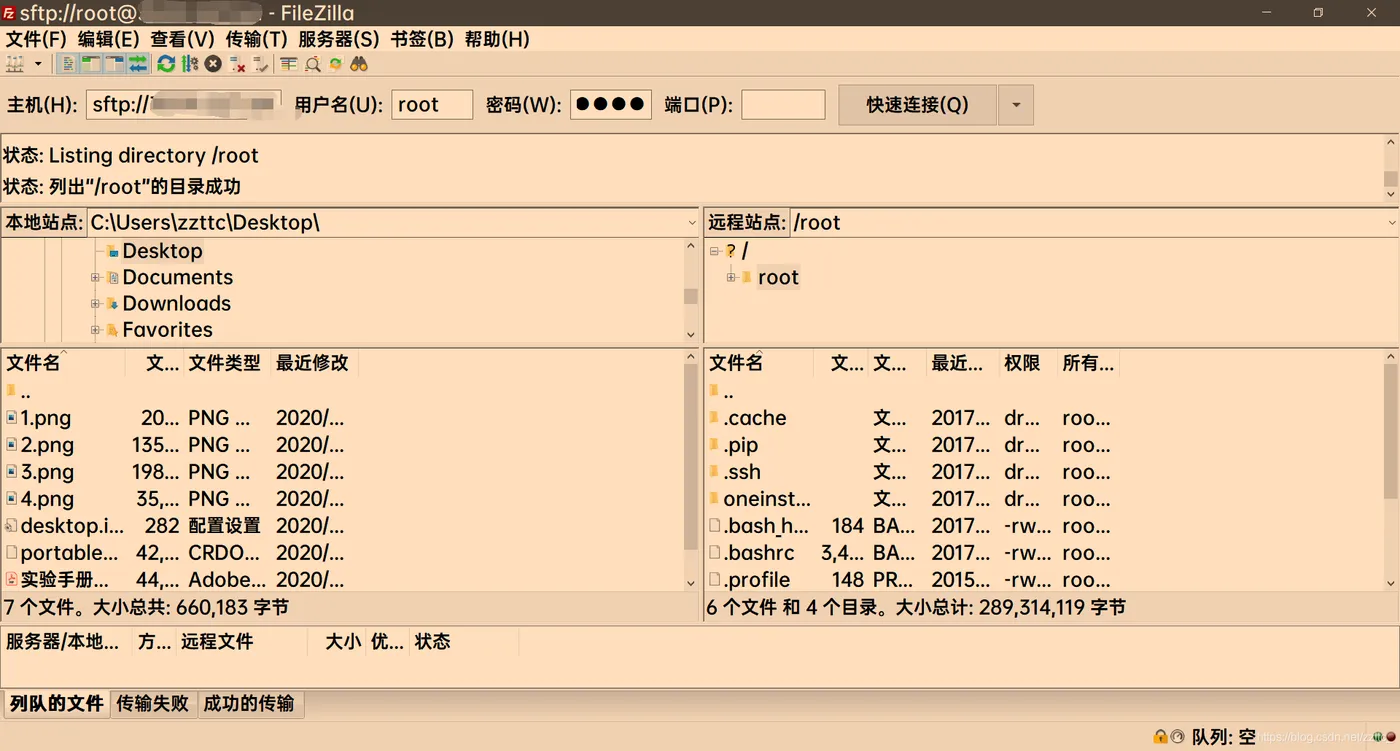1400x751 pixels.
Task: Sort local files by 最近修改 column
Action: point(314,363)
